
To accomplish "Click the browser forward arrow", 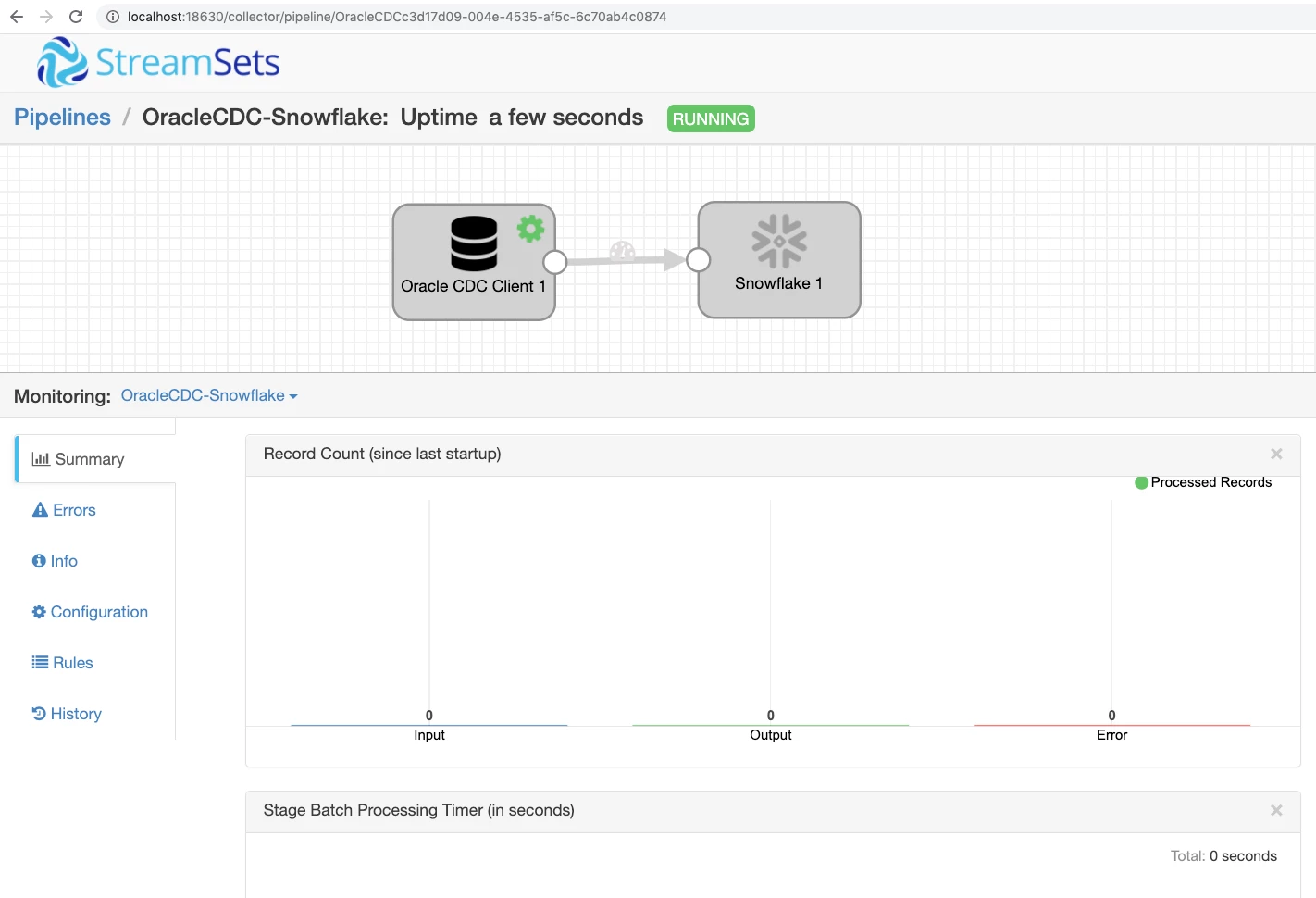I will click(46, 17).
